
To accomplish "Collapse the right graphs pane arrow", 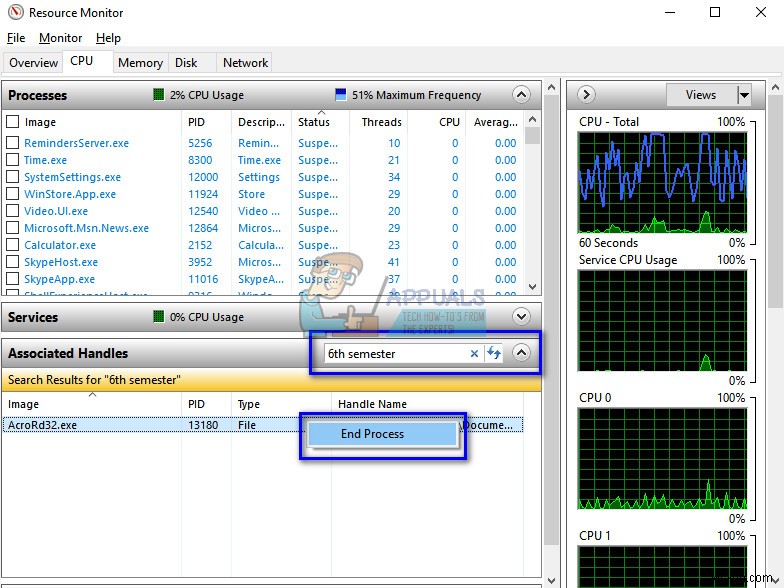I will click(587, 95).
